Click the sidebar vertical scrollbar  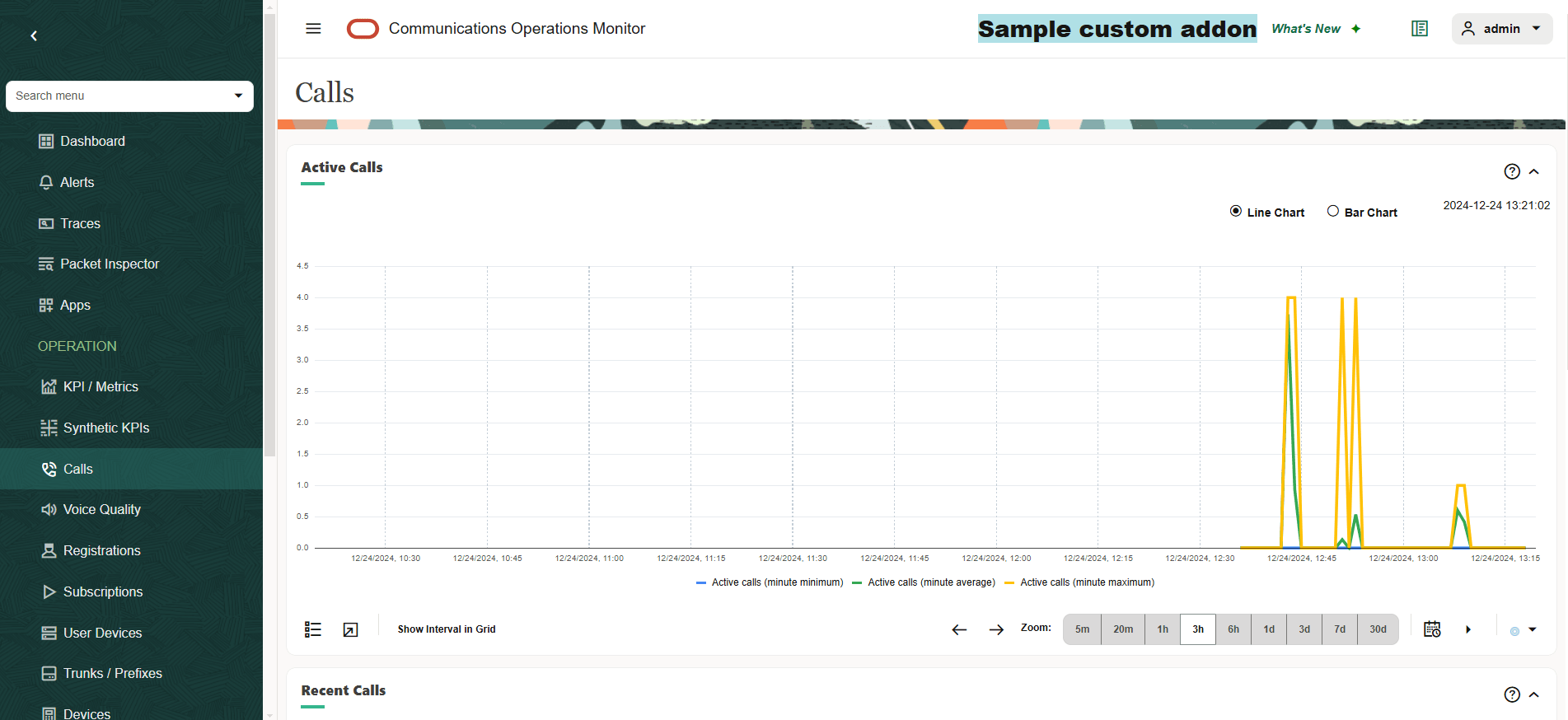269,235
